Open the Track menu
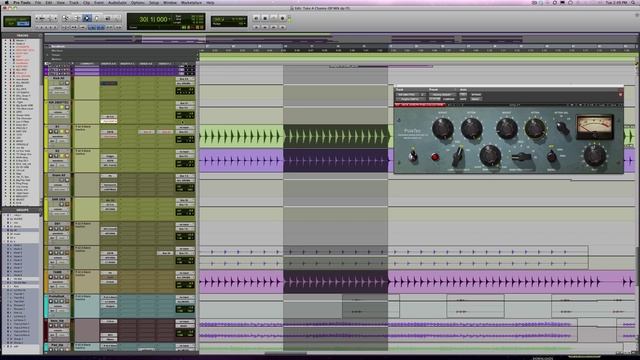The image size is (640, 360). coord(74,2)
